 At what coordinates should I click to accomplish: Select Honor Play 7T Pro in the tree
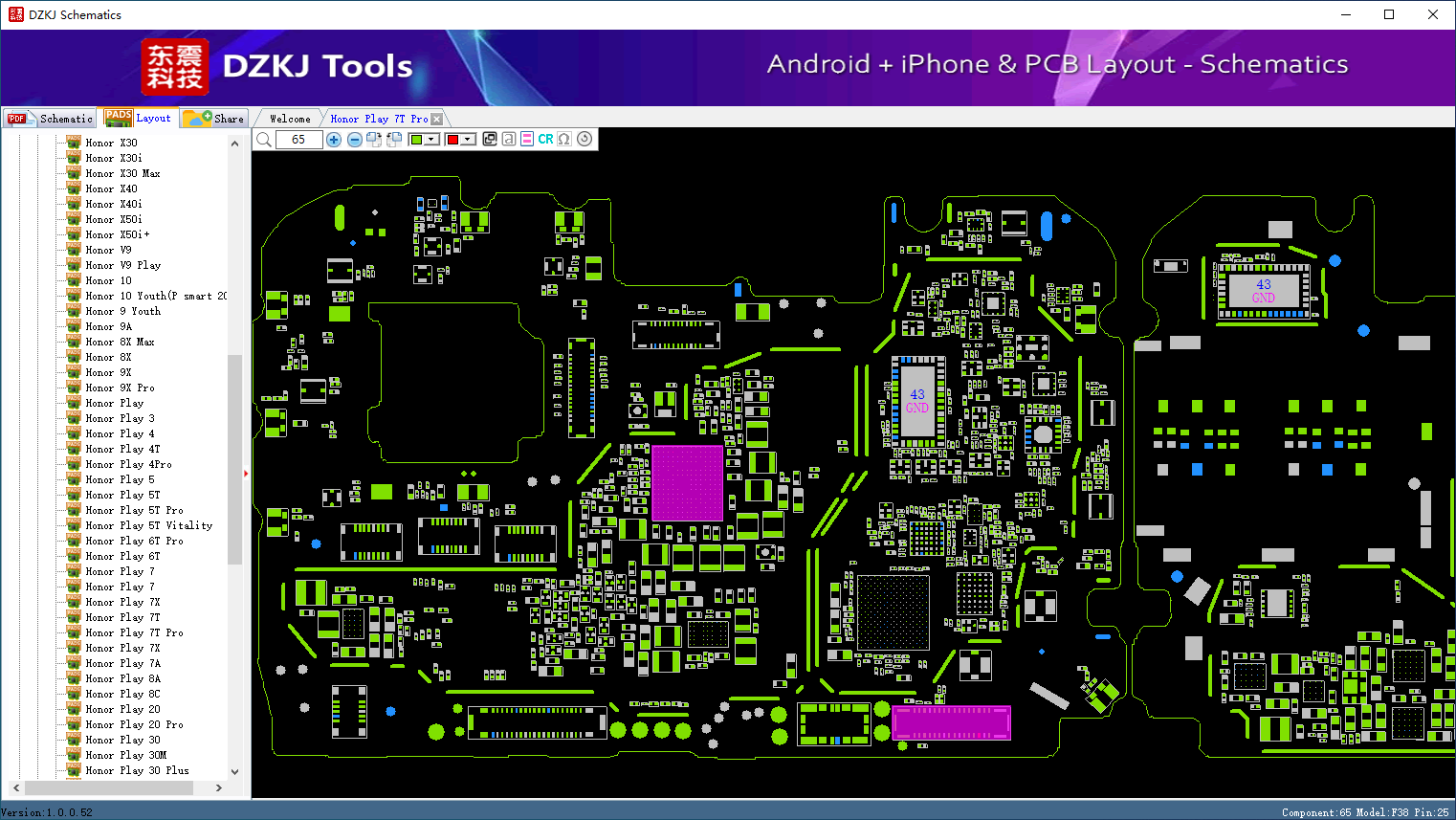tap(134, 632)
